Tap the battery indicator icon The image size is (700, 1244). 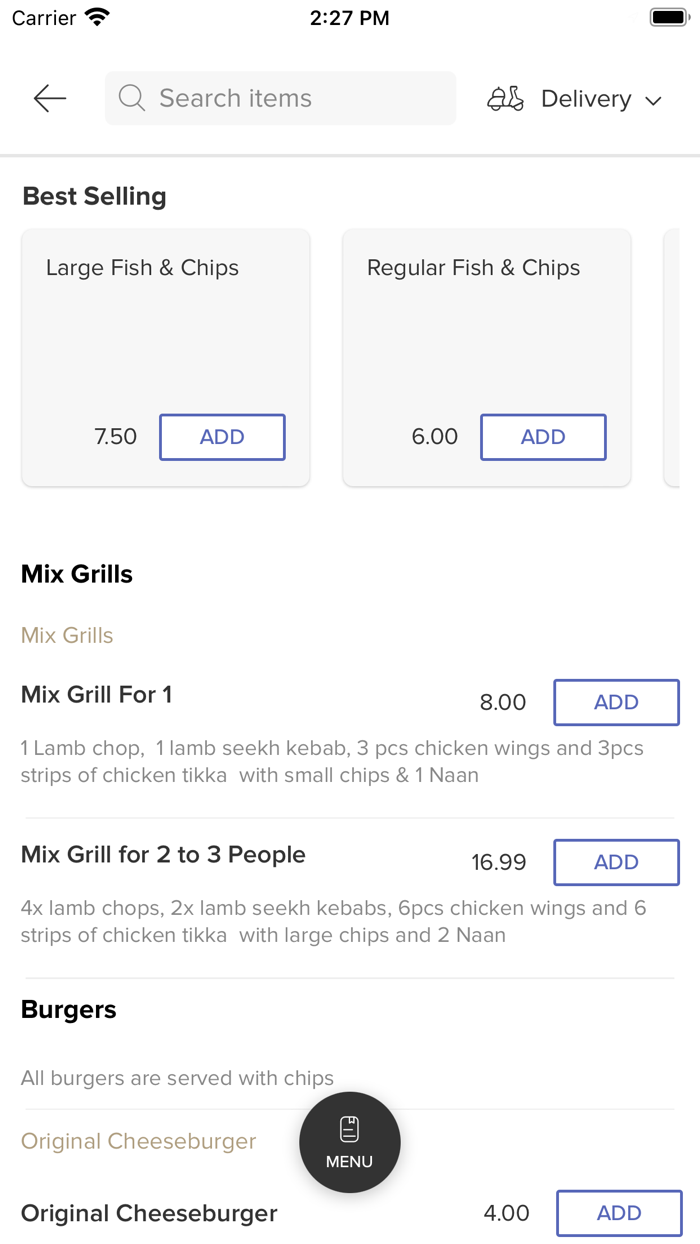(x=668, y=18)
